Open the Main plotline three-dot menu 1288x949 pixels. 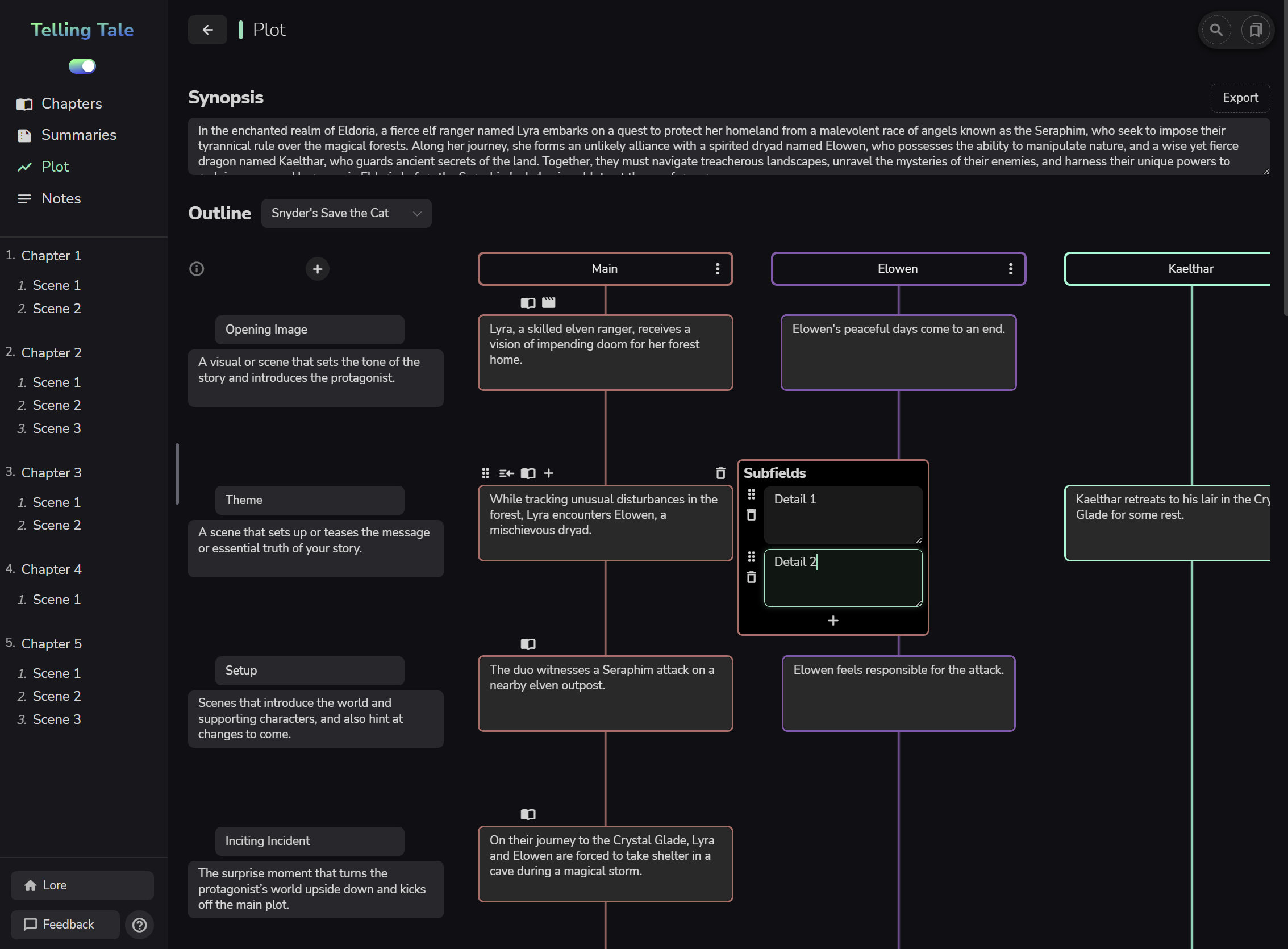(x=717, y=269)
